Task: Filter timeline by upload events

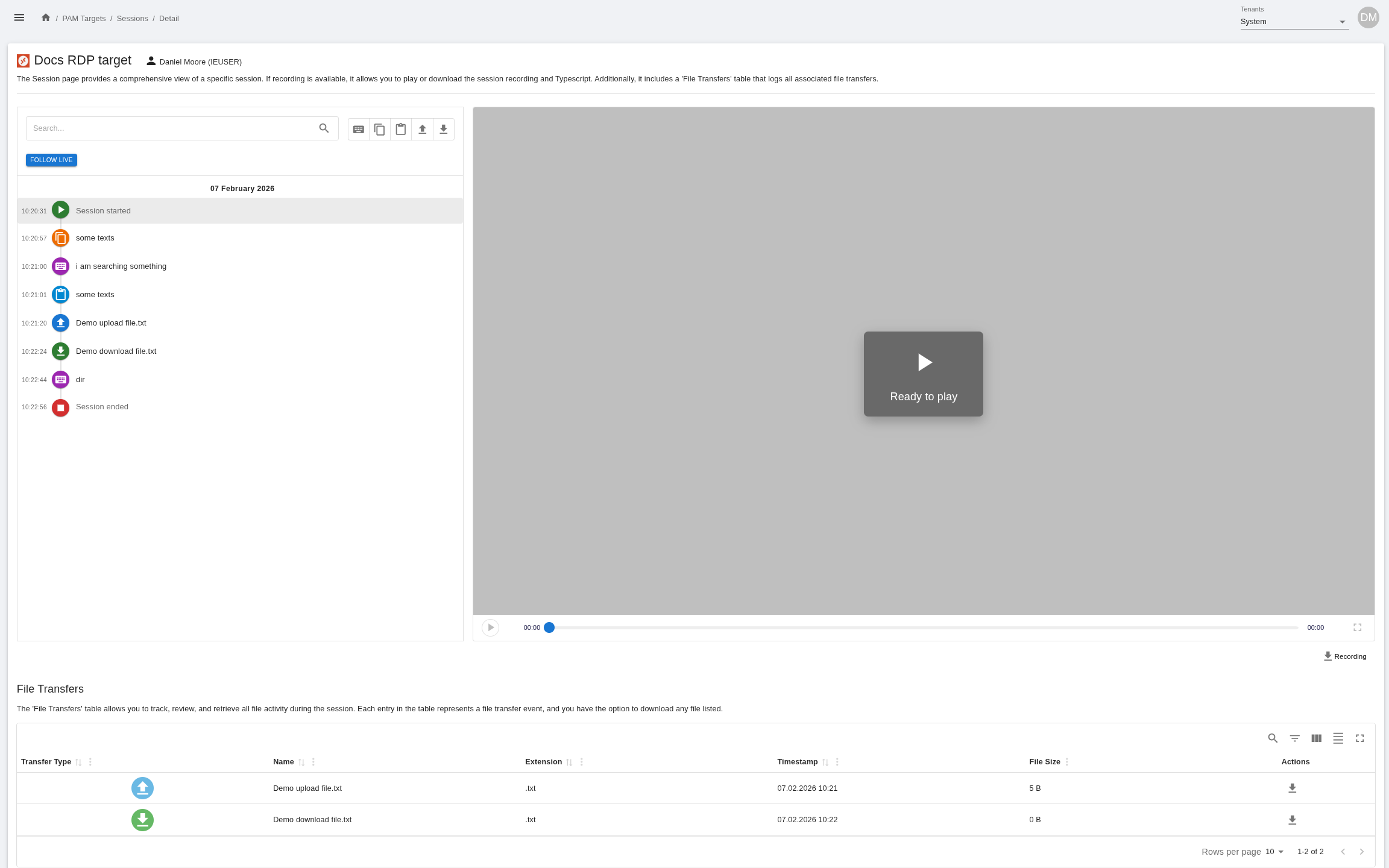Action: pos(422,129)
